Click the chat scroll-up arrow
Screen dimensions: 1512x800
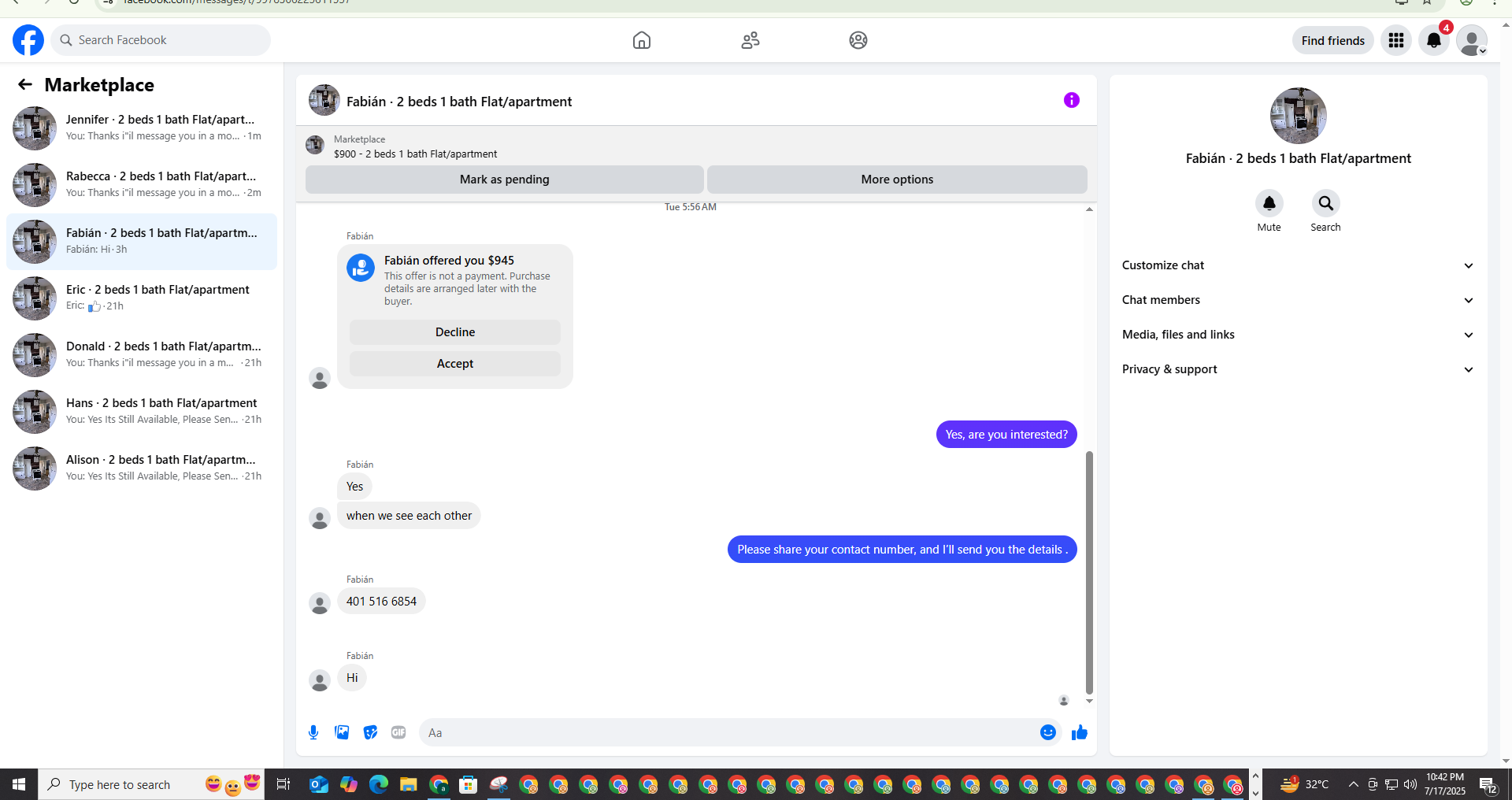pos(1089,209)
